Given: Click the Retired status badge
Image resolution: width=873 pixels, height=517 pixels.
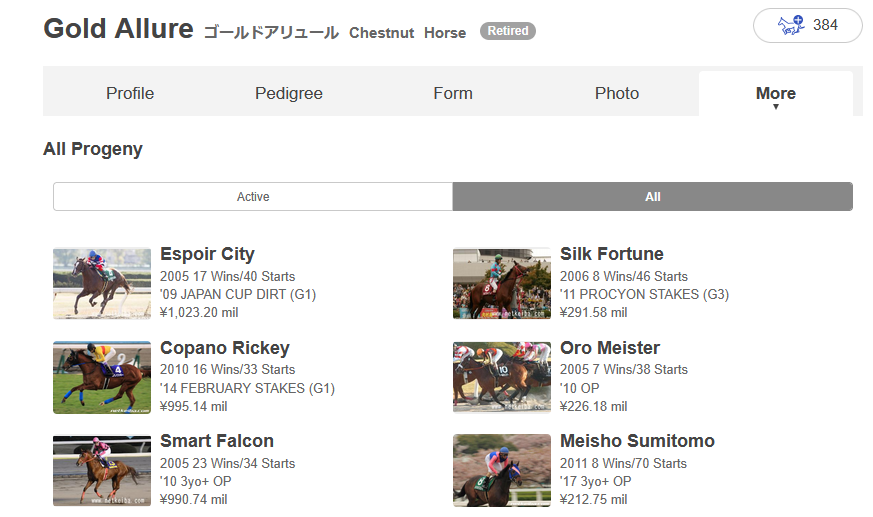Looking at the screenshot, I should point(508,31).
